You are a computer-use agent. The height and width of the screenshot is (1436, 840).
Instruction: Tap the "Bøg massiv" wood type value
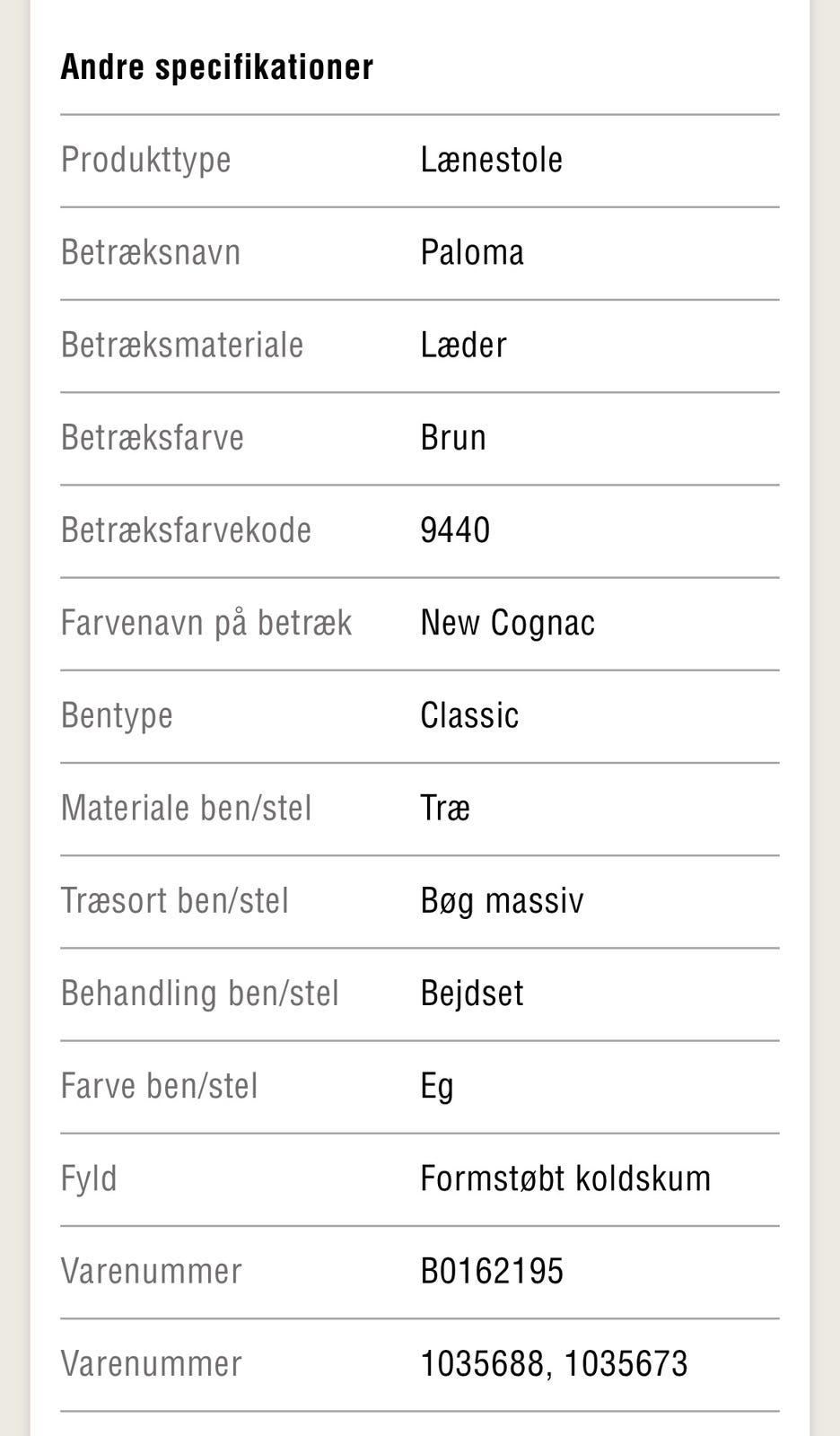502,900
